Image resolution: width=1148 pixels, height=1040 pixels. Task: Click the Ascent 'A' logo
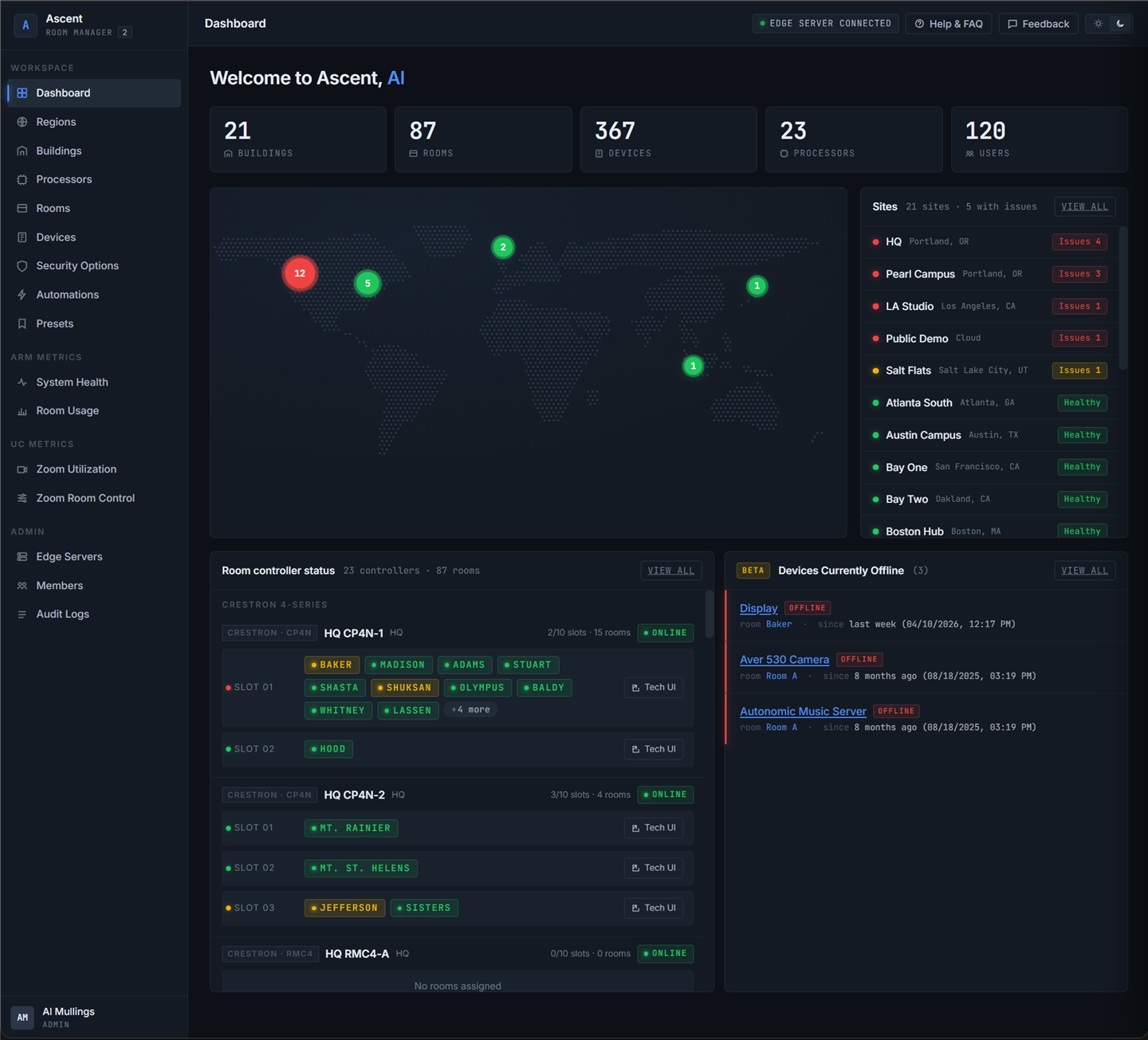[26, 25]
